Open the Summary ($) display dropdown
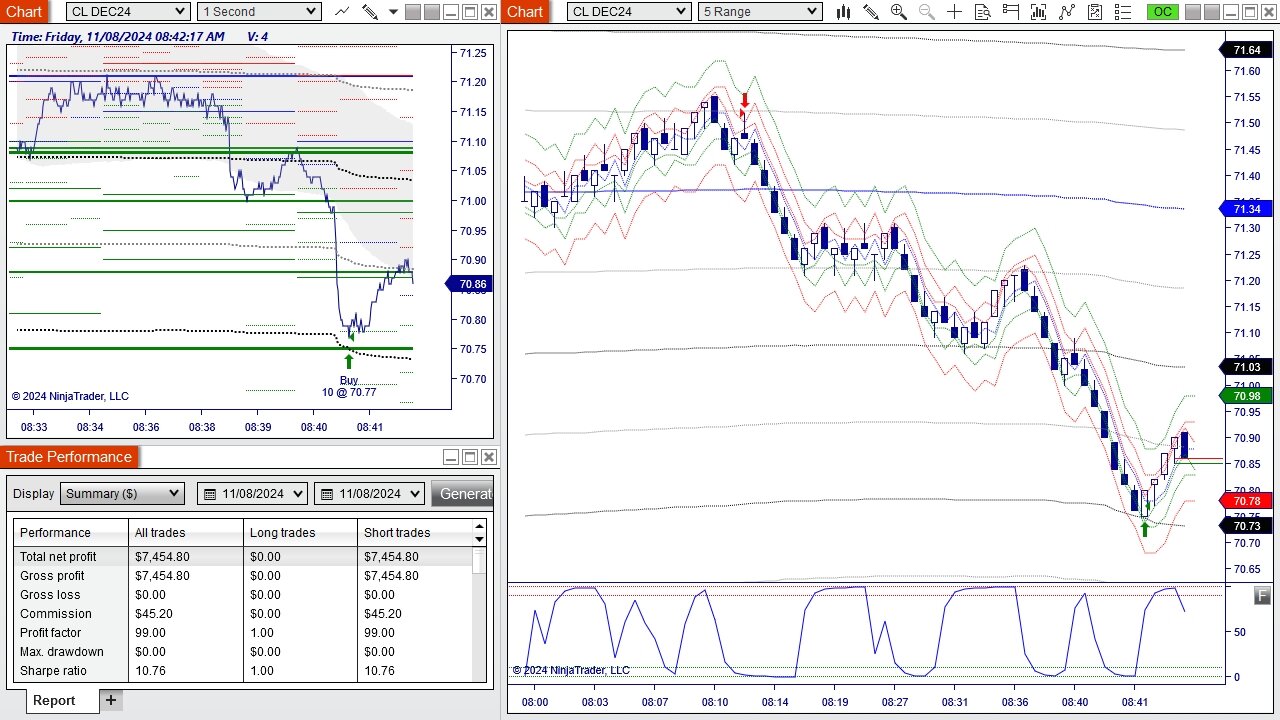This screenshot has height=720, width=1280. (122, 493)
